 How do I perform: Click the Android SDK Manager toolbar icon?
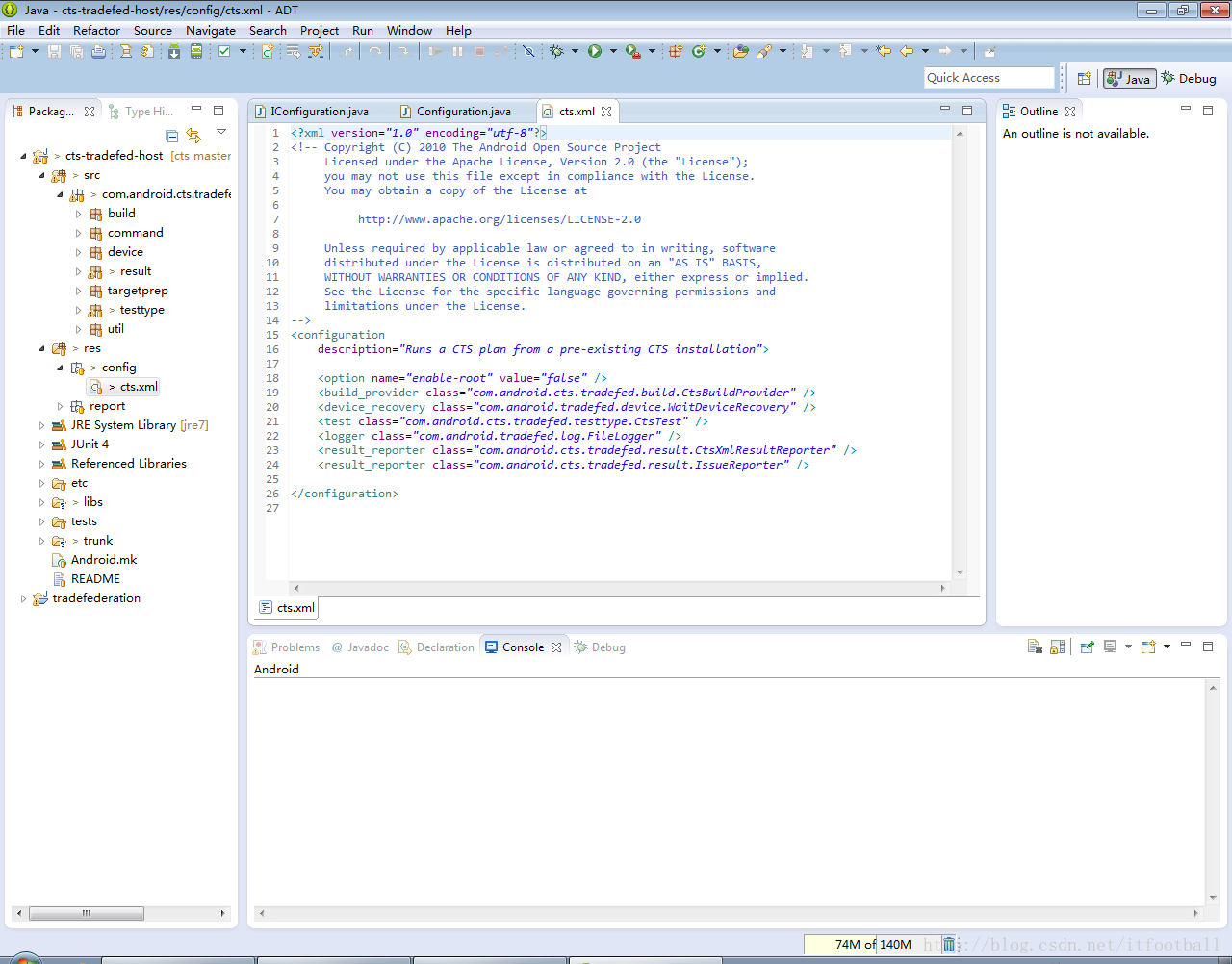point(174,51)
